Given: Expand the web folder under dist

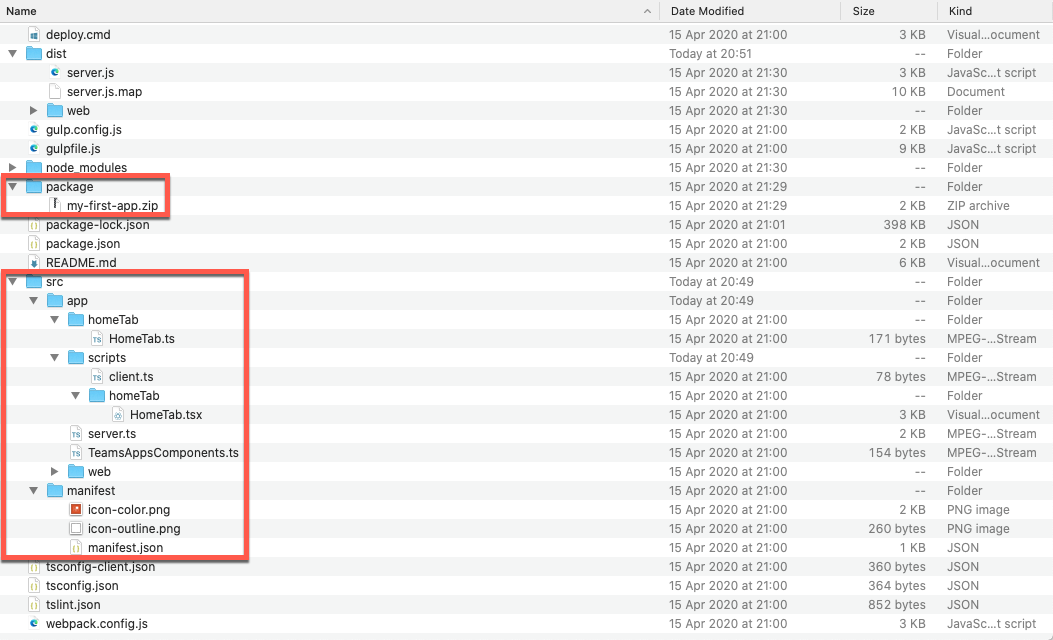Looking at the screenshot, I should click(34, 111).
